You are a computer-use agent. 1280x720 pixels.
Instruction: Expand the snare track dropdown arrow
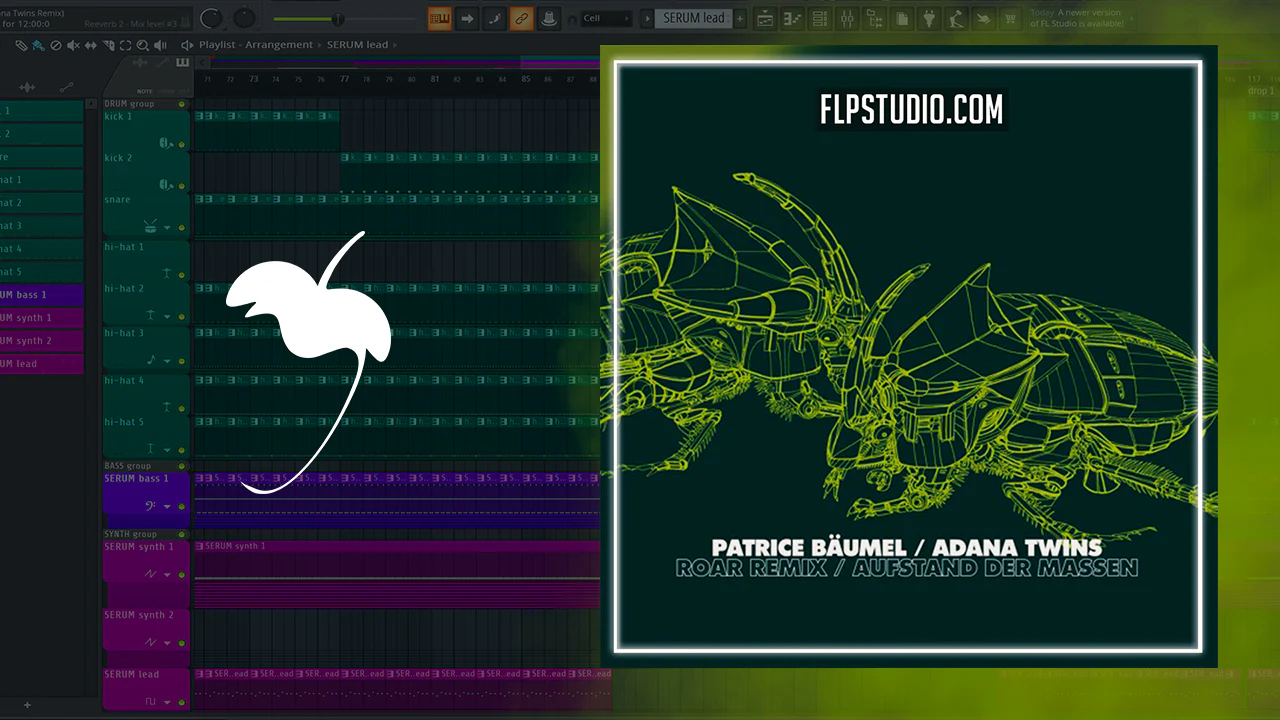coord(168,228)
